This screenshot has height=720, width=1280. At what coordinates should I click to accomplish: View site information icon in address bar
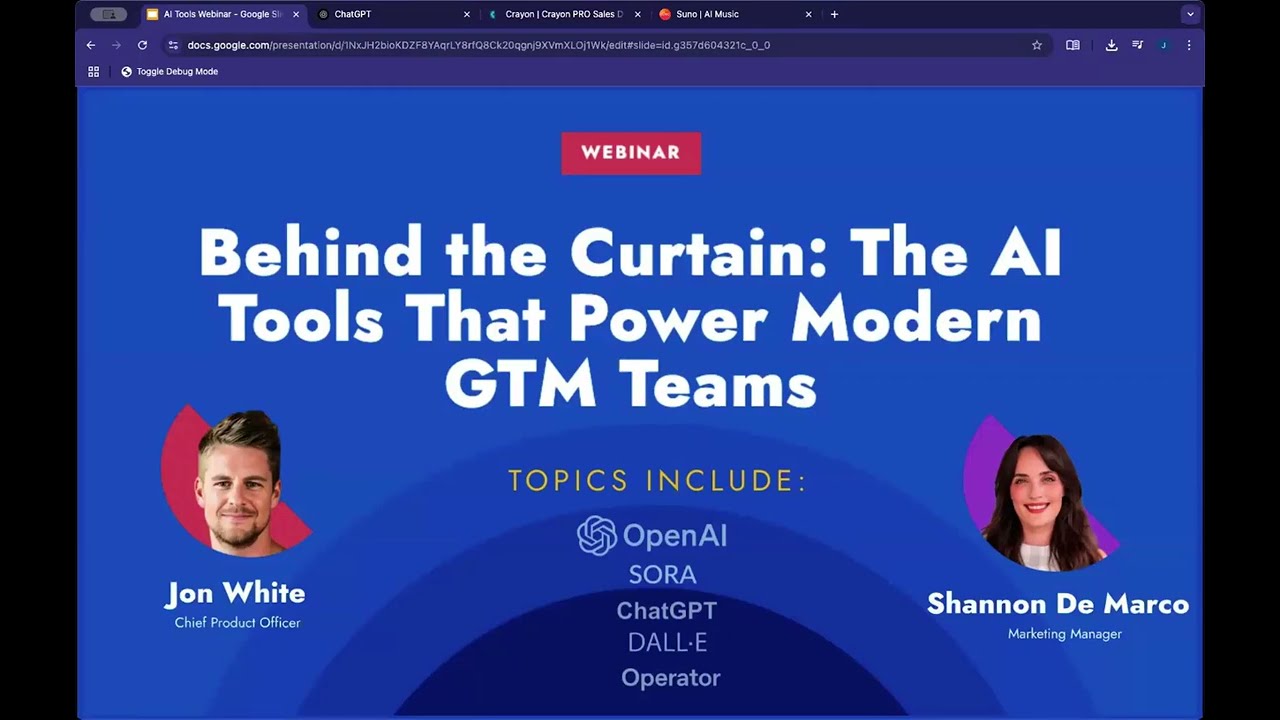click(x=173, y=45)
